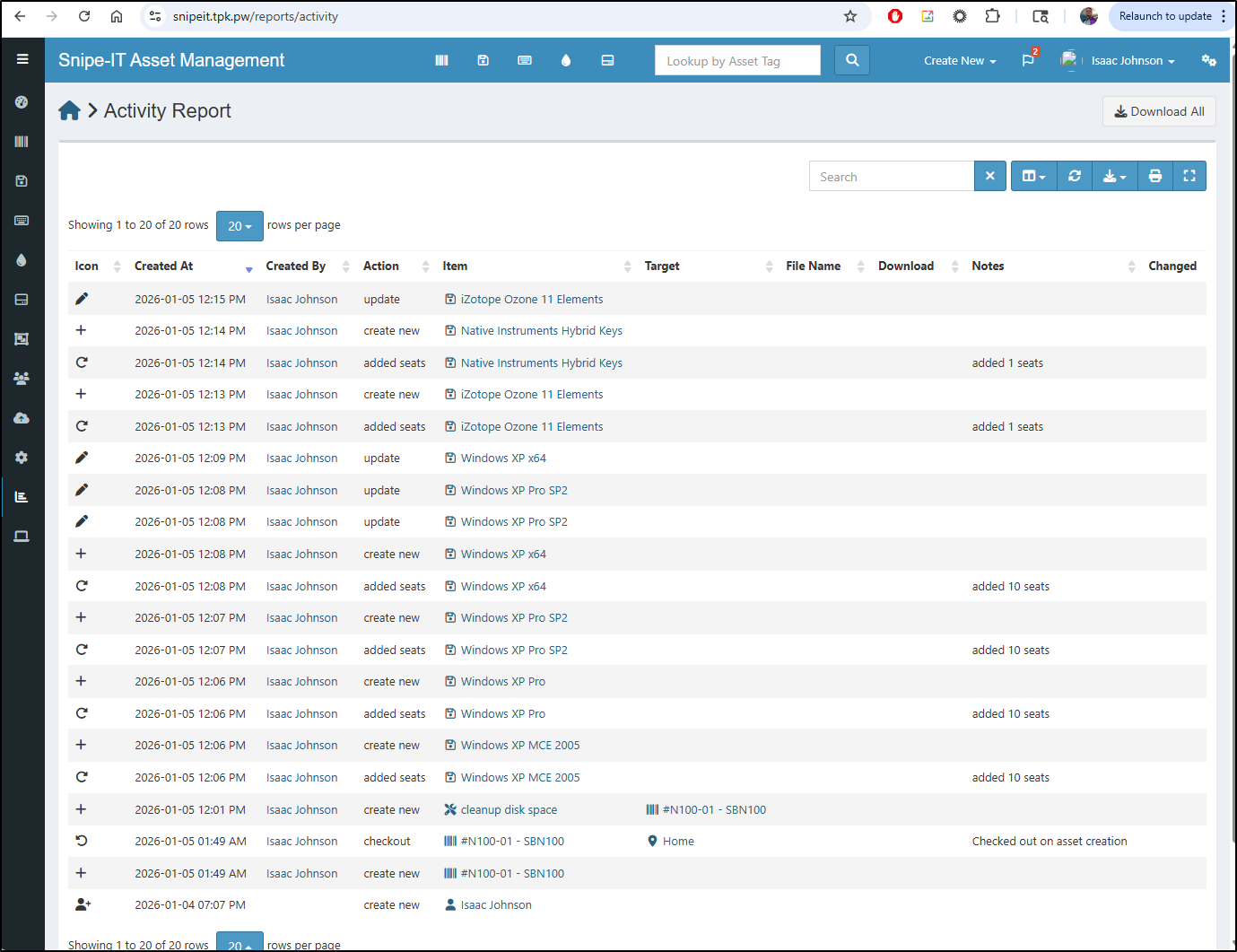1237x952 pixels.
Task: Sort the table by Created At column
Action: coord(164,266)
